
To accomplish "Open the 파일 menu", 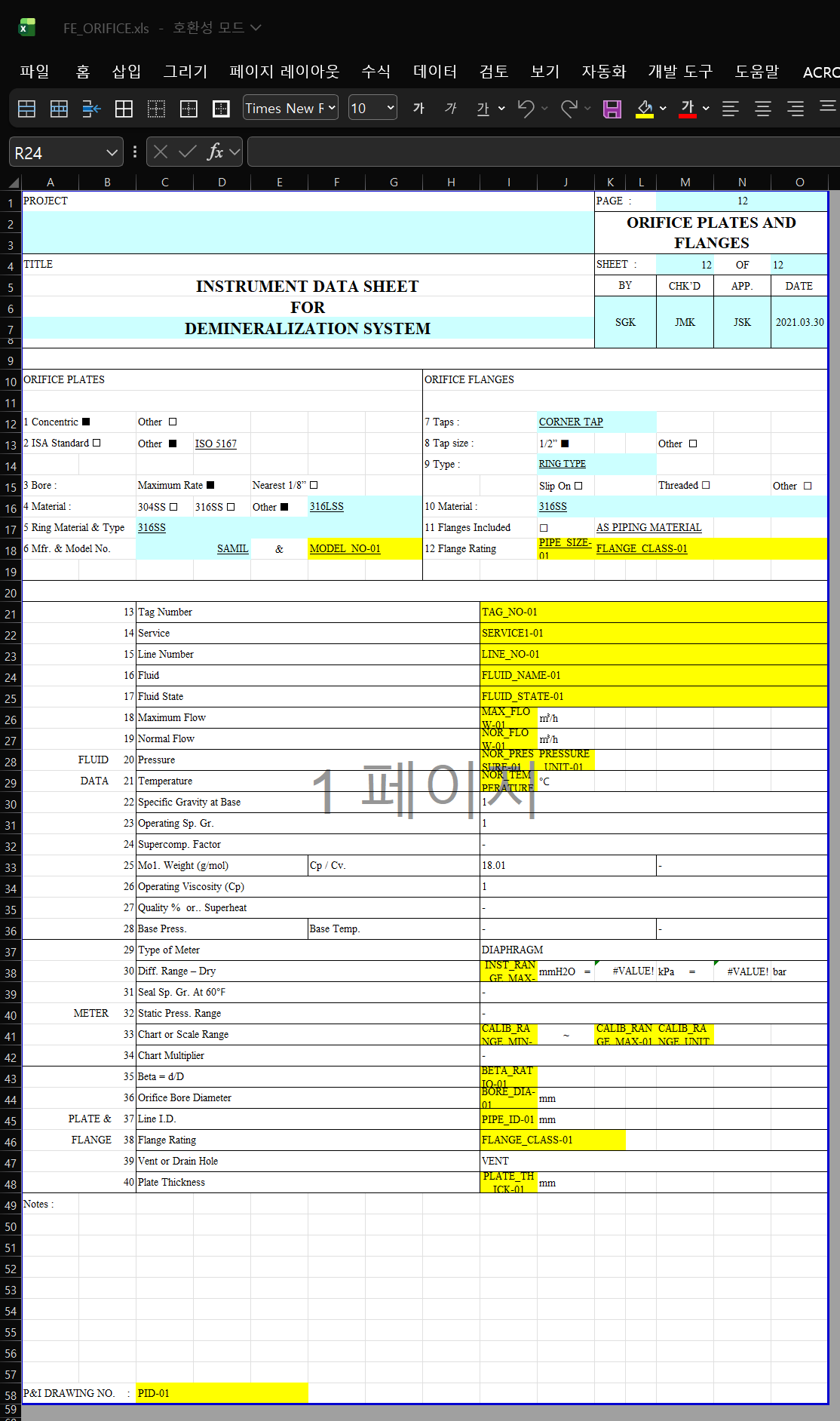I will click(35, 72).
